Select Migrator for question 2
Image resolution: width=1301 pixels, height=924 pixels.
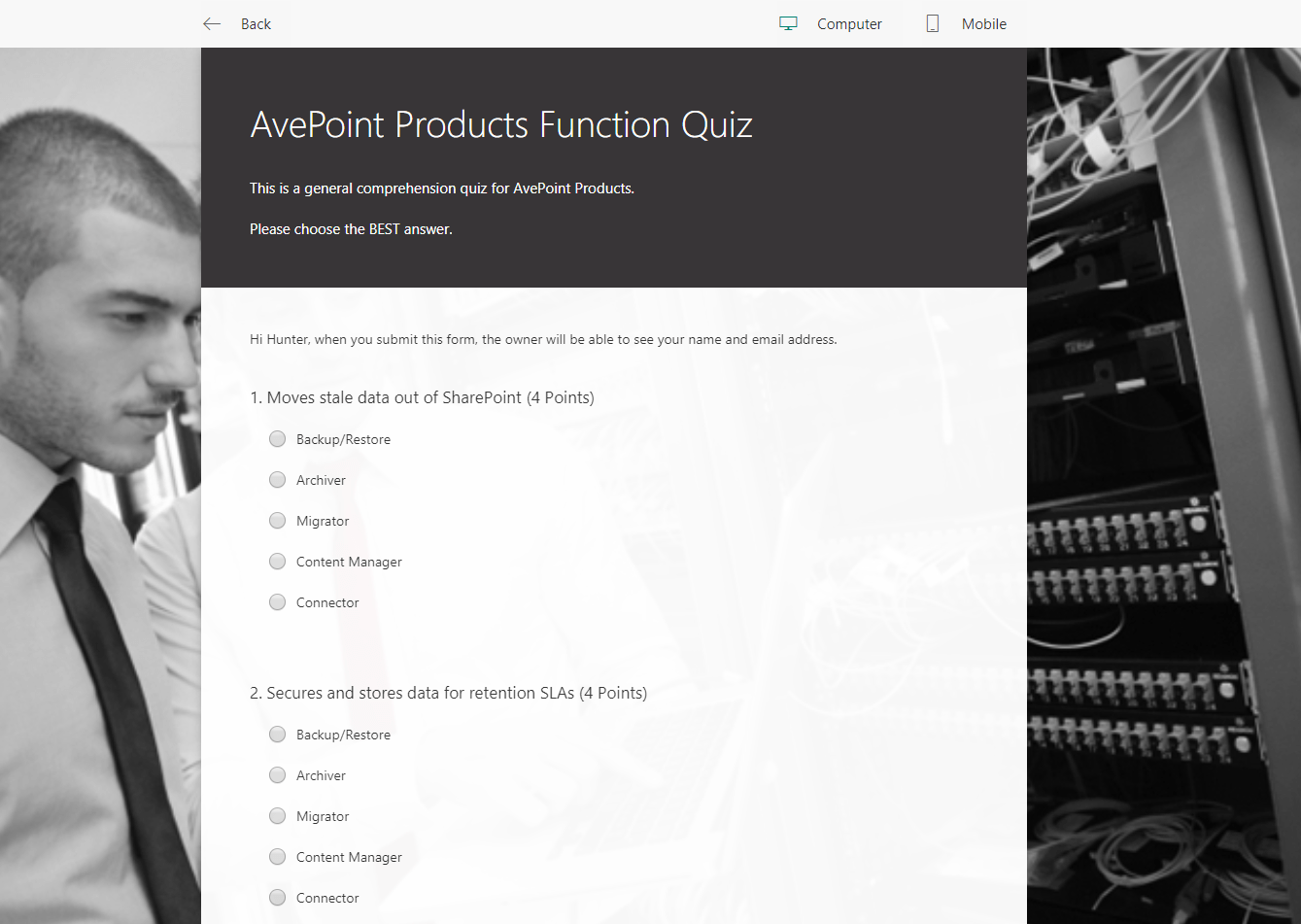click(277, 815)
